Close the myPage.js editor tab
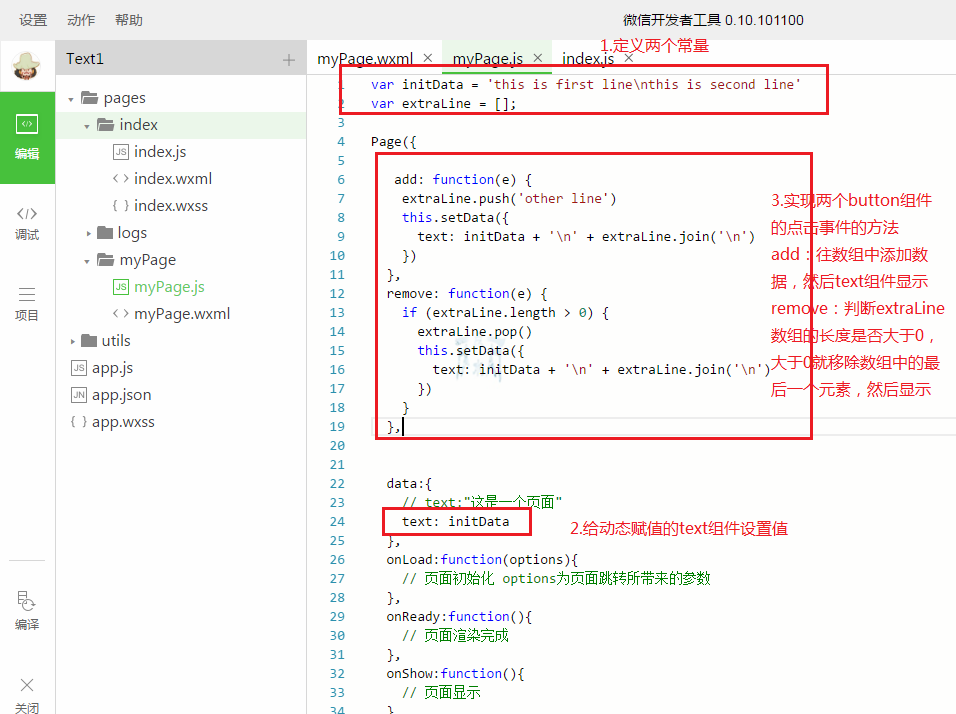Image resolution: width=956 pixels, height=714 pixels. point(538,58)
